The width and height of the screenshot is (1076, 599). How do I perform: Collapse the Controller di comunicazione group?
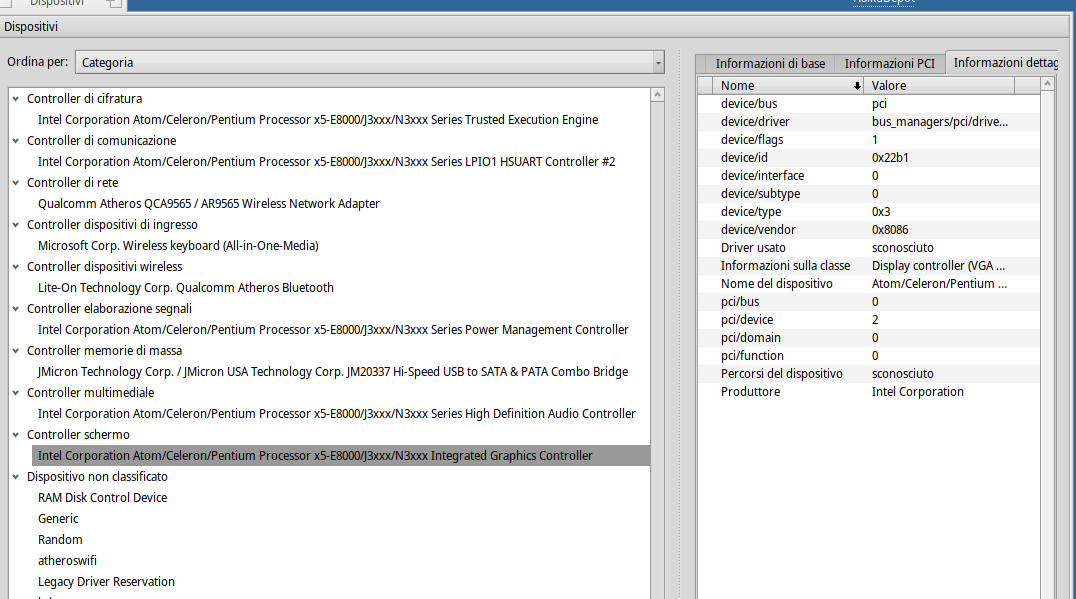[x=16, y=141]
